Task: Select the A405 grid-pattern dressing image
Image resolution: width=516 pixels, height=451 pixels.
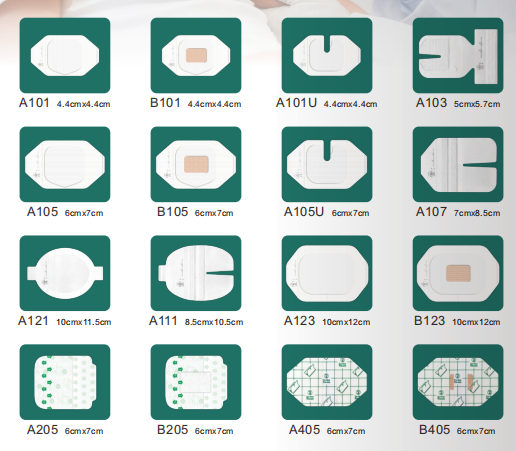Action: pyautogui.click(x=327, y=382)
